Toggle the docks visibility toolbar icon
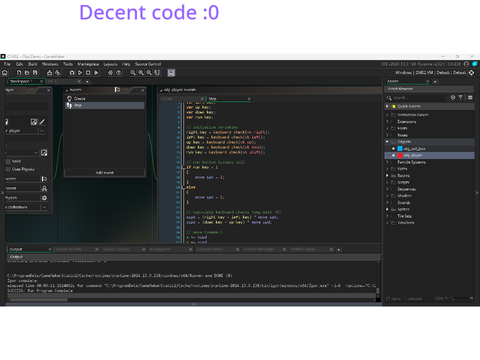Image resolution: width=480 pixels, height=360 pixels. tap(157, 73)
